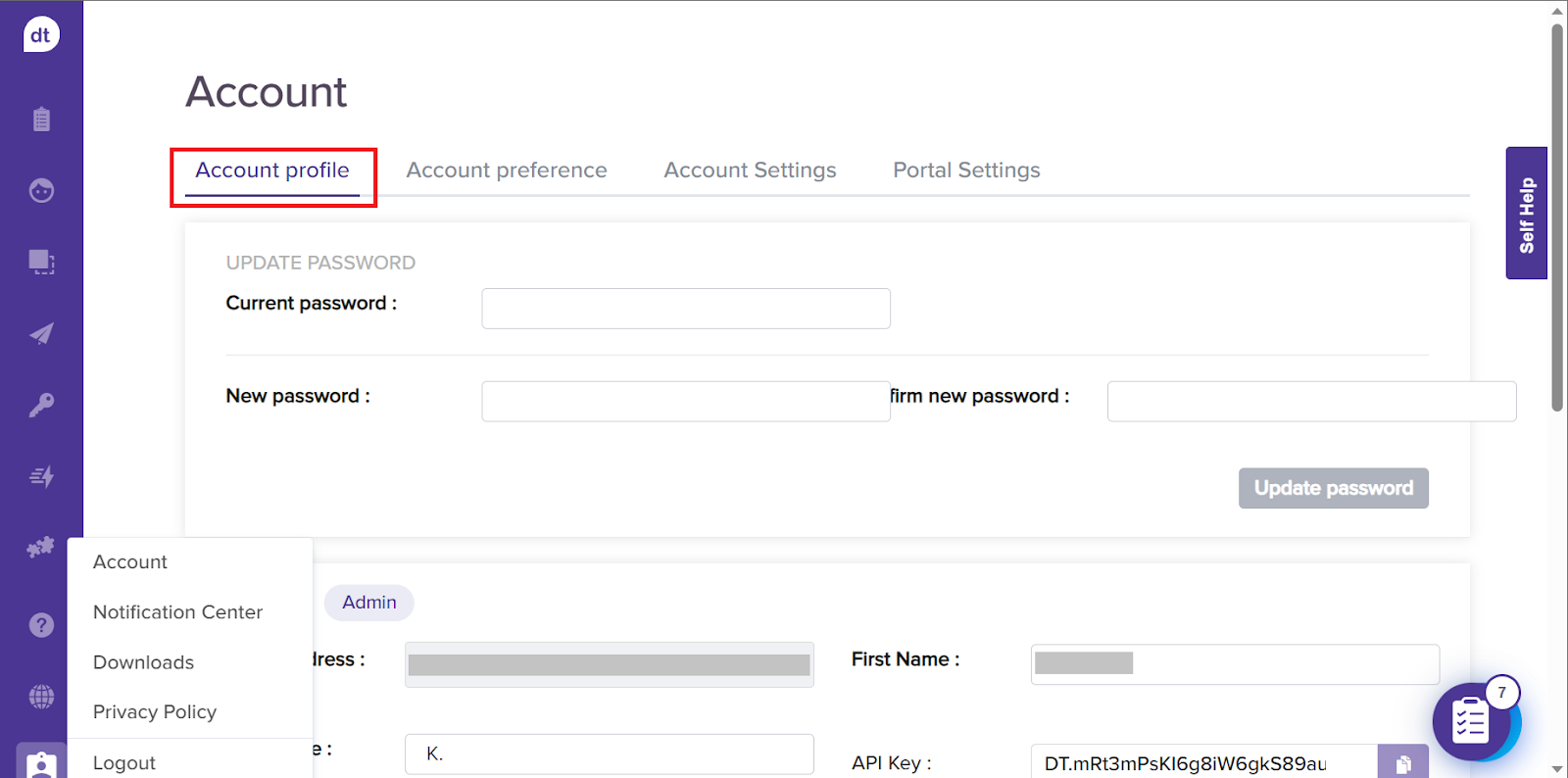Click the globe icon in the sidebar

tap(41, 697)
